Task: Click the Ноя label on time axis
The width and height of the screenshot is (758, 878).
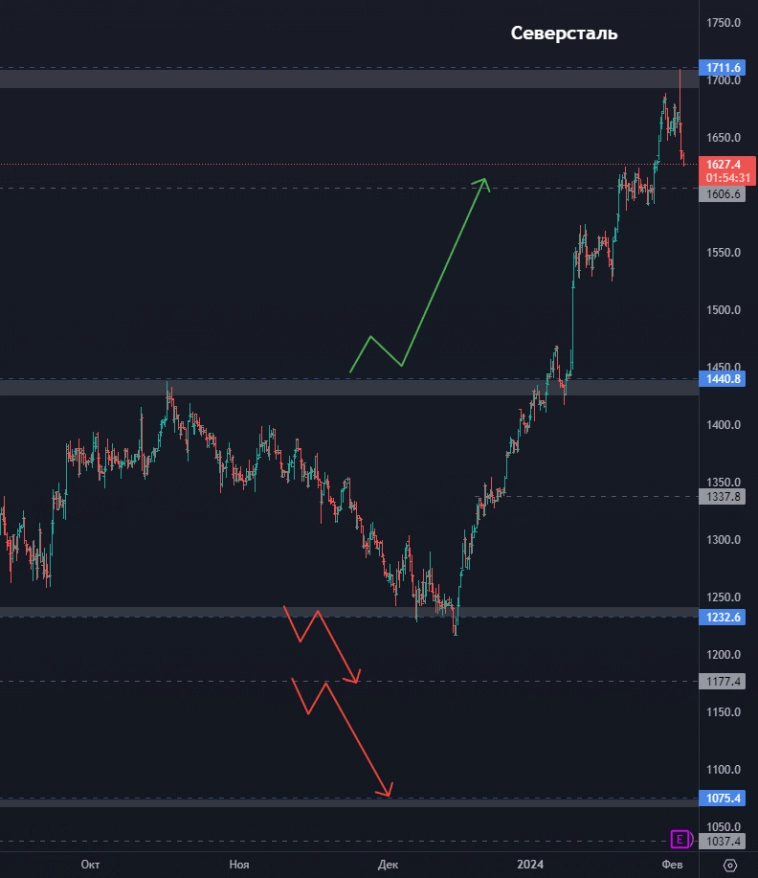Action: point(239,864)
